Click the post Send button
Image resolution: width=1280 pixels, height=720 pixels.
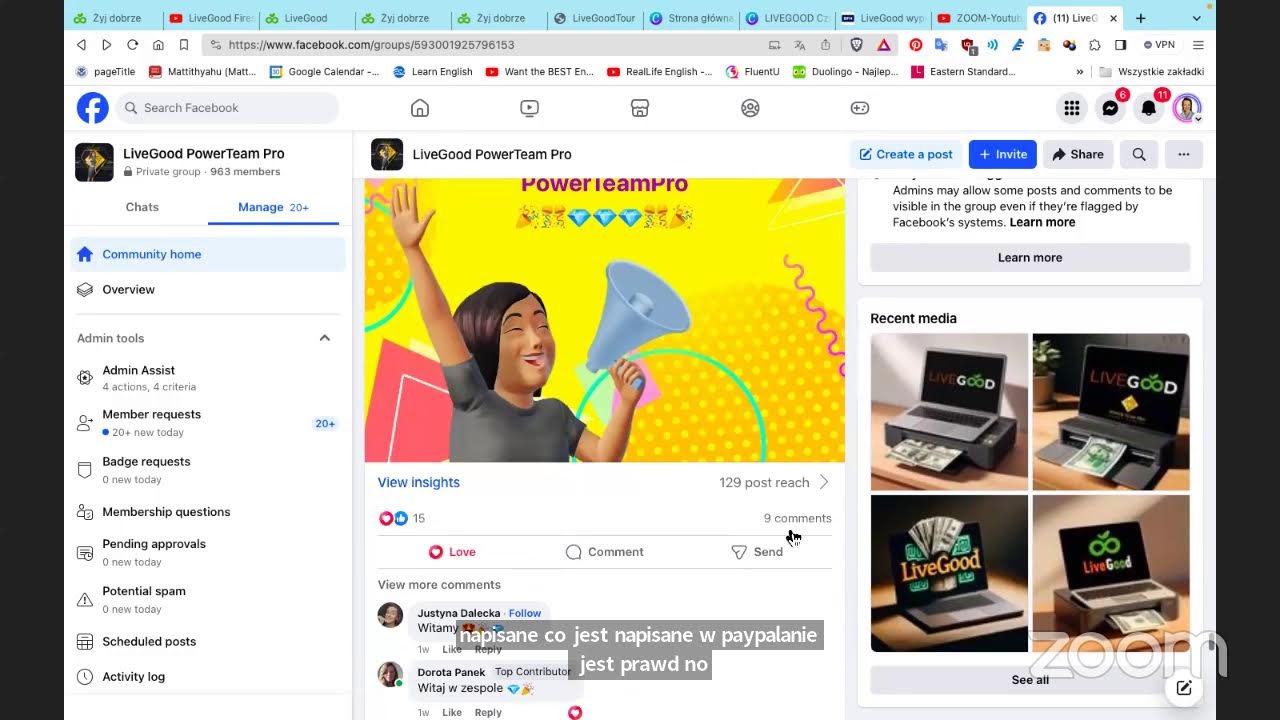(x=757, y=552)
